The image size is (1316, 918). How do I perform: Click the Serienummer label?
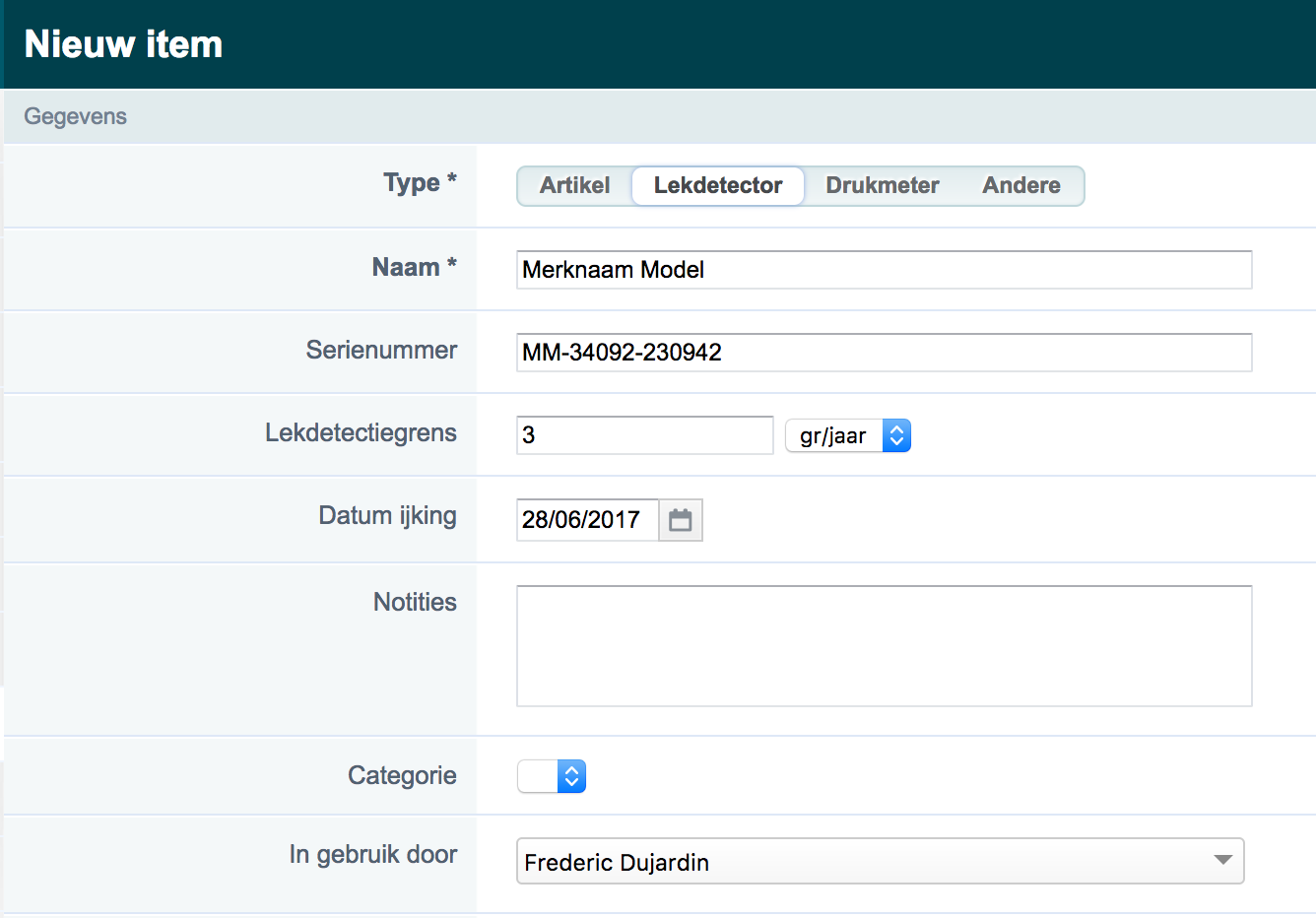tap(381, 350)
